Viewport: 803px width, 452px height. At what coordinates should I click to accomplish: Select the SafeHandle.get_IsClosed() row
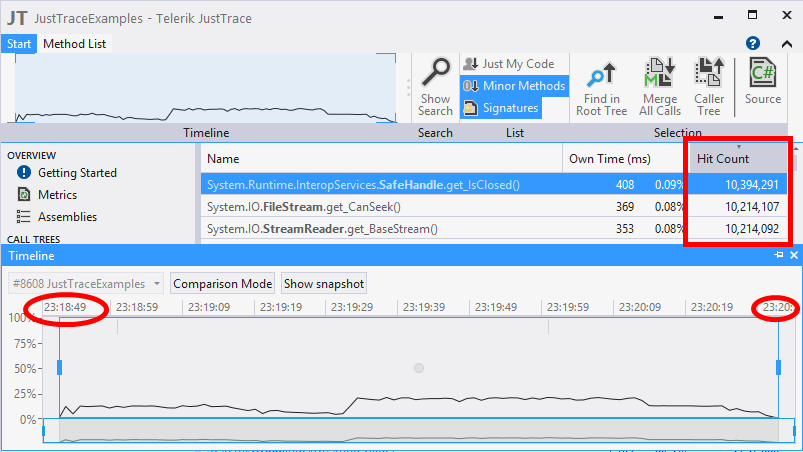click(x=494, y=185)
